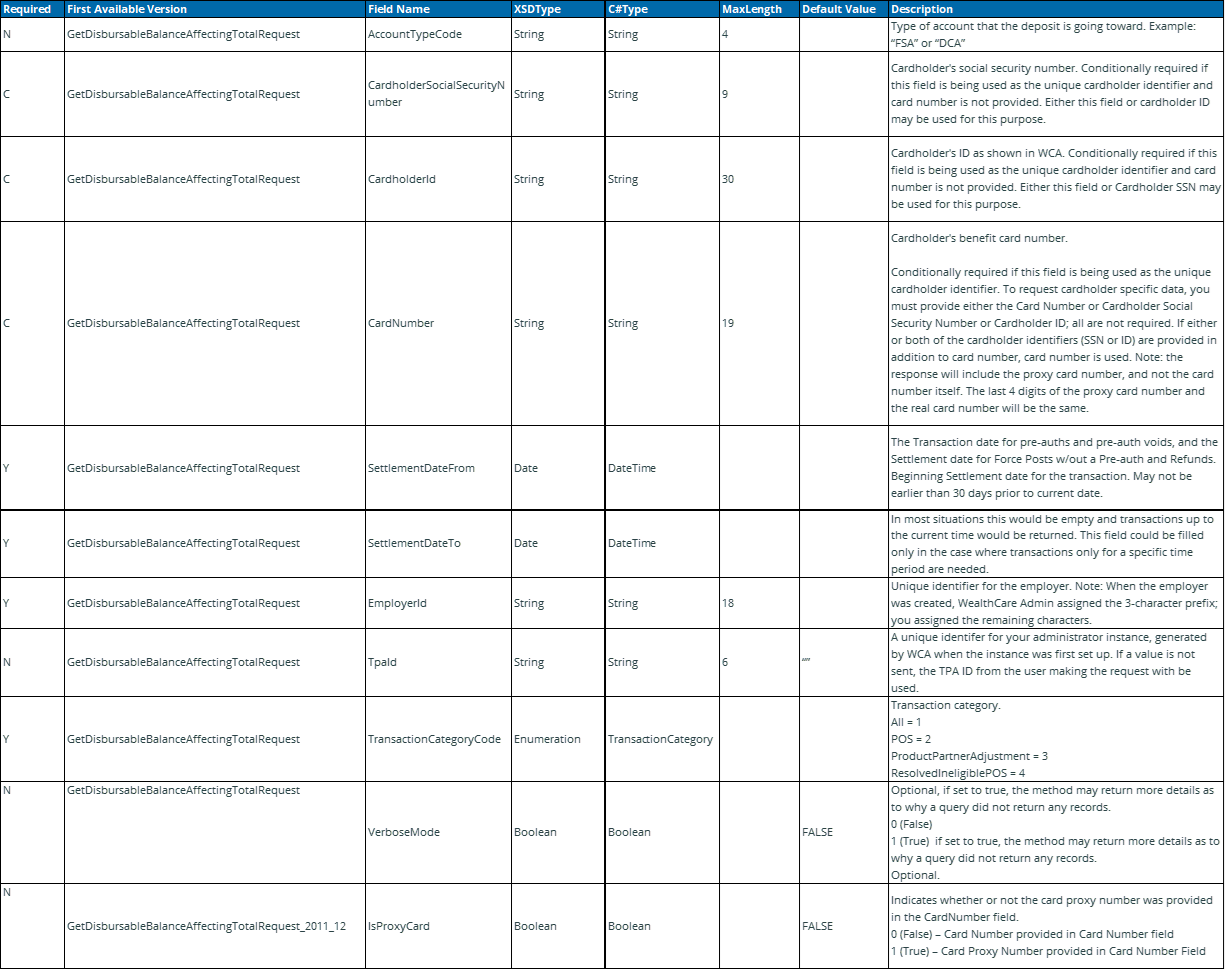Viewport: 1225px width, 970px height.
Task: Click 'String' C#Type in TpaId row
Action: 661,662
